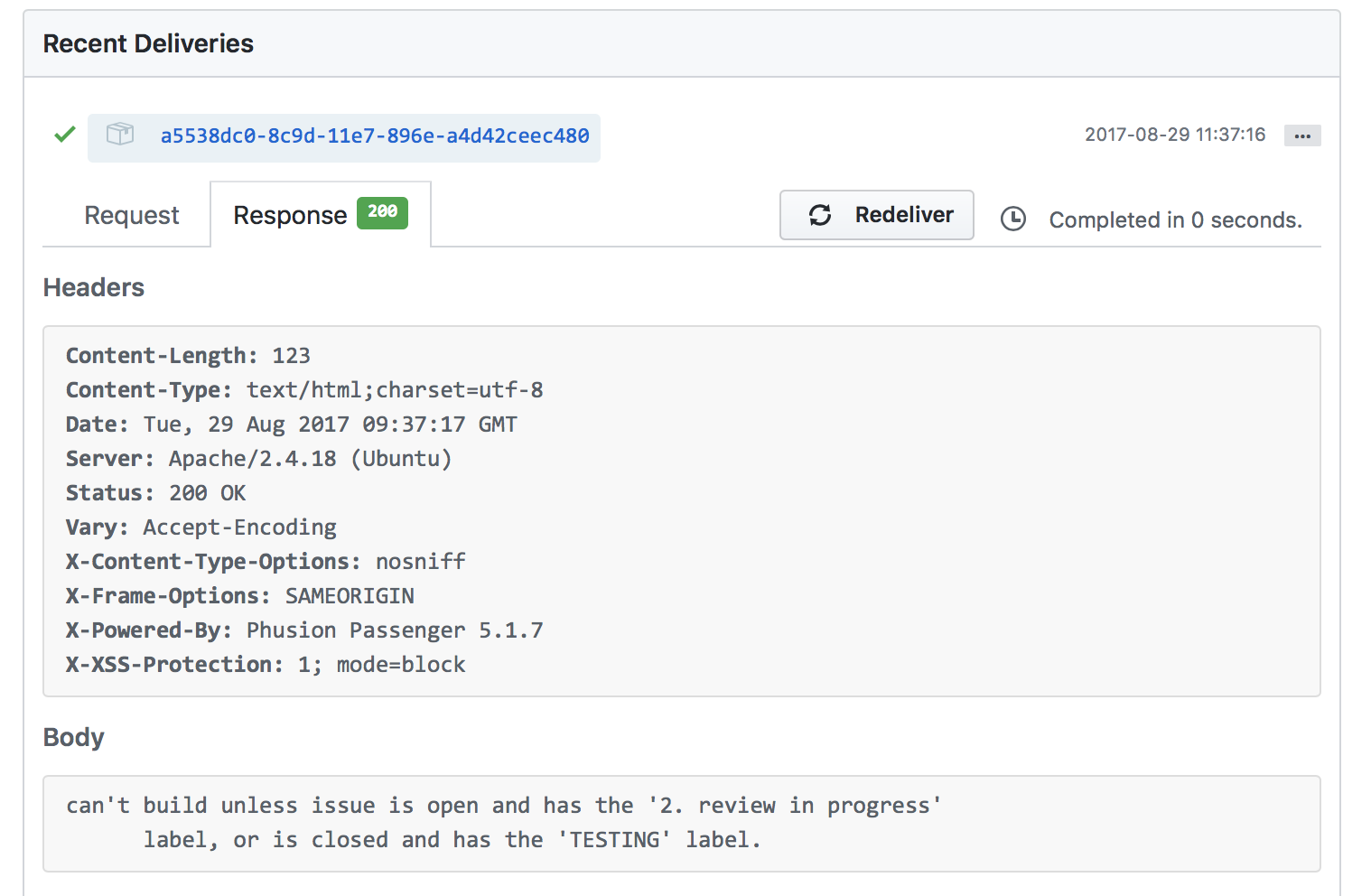Click the 'Completed in 0 seconds' text
This screenshot has height=896, width=1371.
pyautogui.click(x=1175, y=220)
